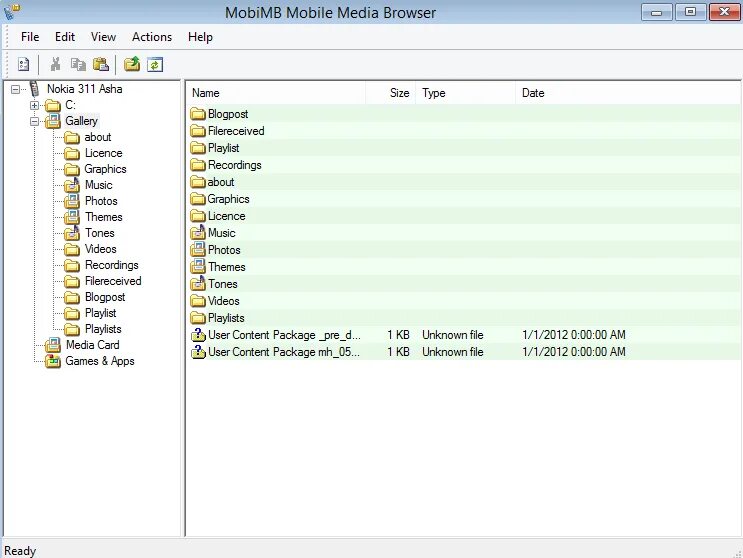Viewport: 743px width, 558px height.
Task: Open the Edit menu
Action: tap(65, 37)
